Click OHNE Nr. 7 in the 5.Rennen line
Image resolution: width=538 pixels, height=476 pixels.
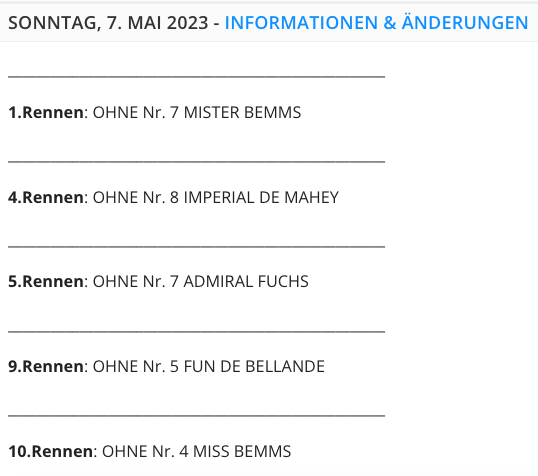point(136,281)
